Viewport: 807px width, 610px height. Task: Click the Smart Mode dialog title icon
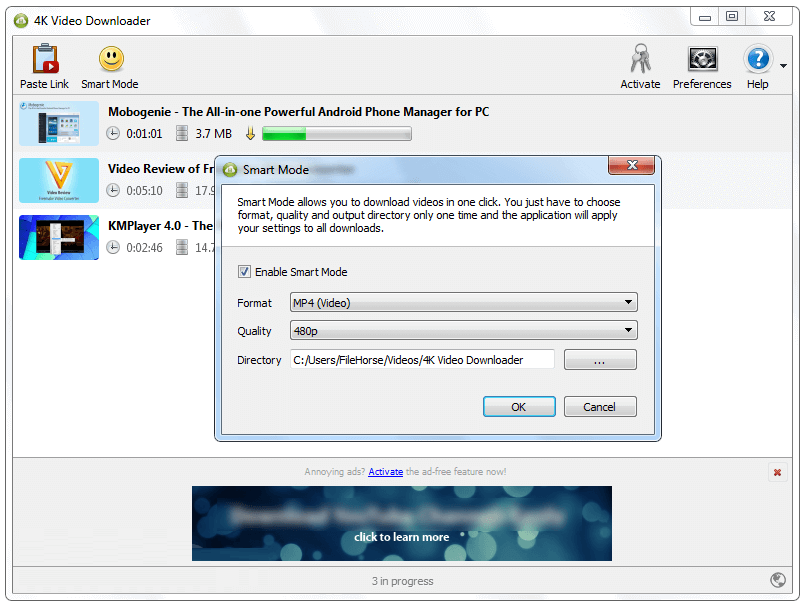click(230, 170)
